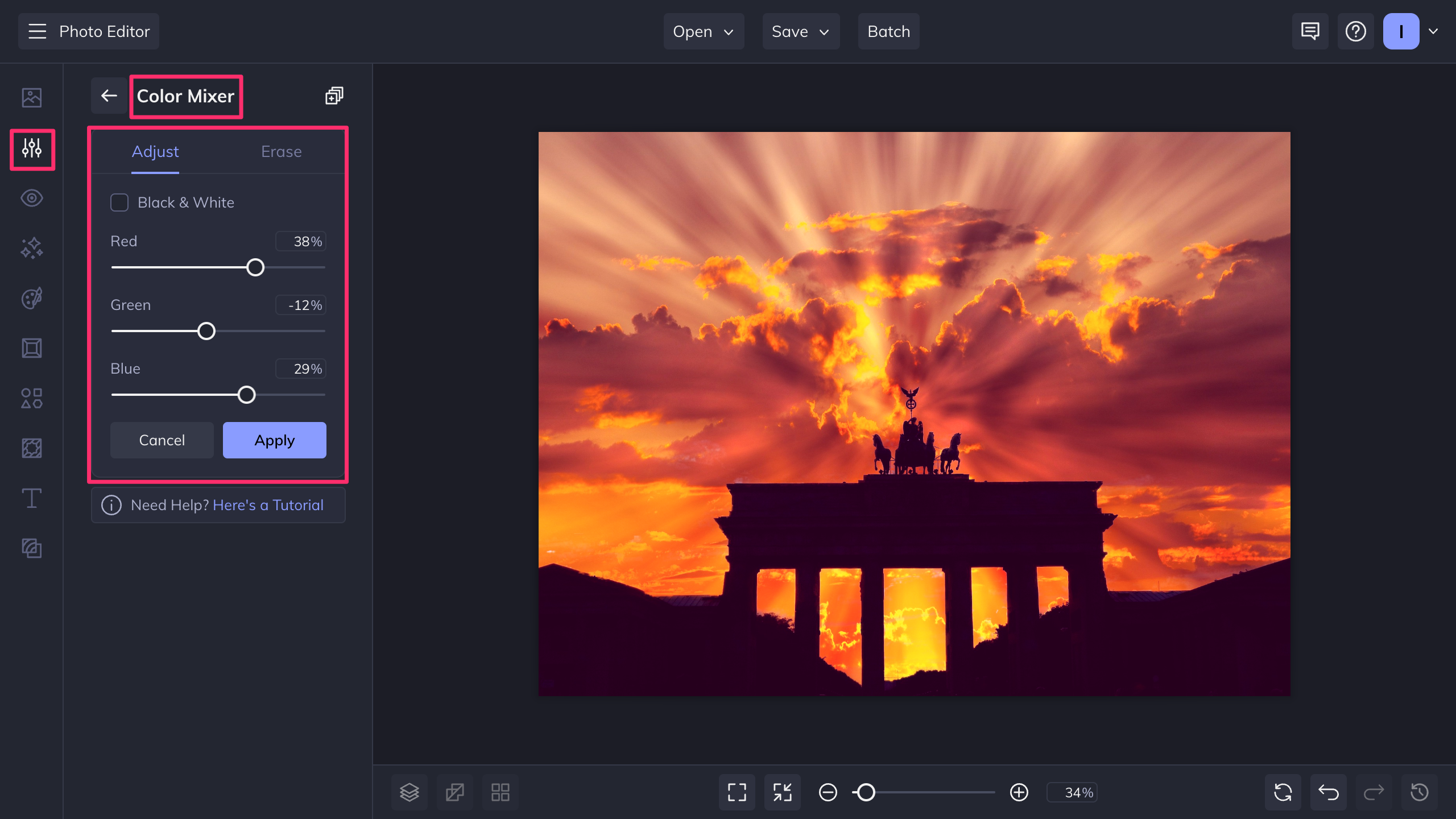Select the Adjust panel icon in sidebar

tap(32, 150)
